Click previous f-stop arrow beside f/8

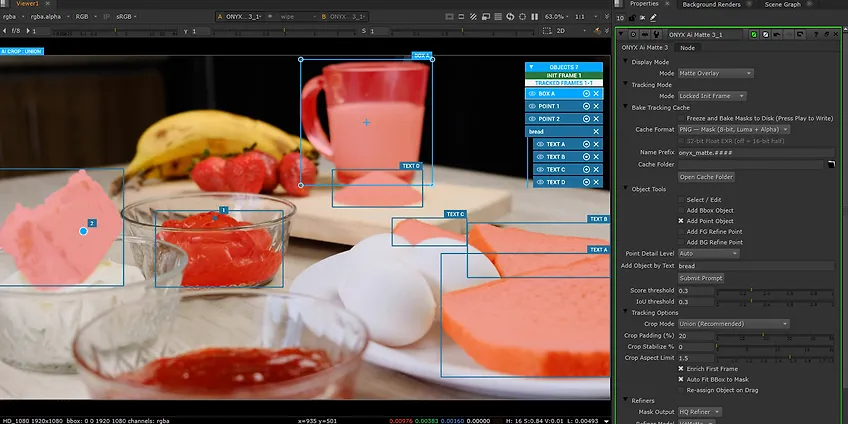[x=5, y=31]
